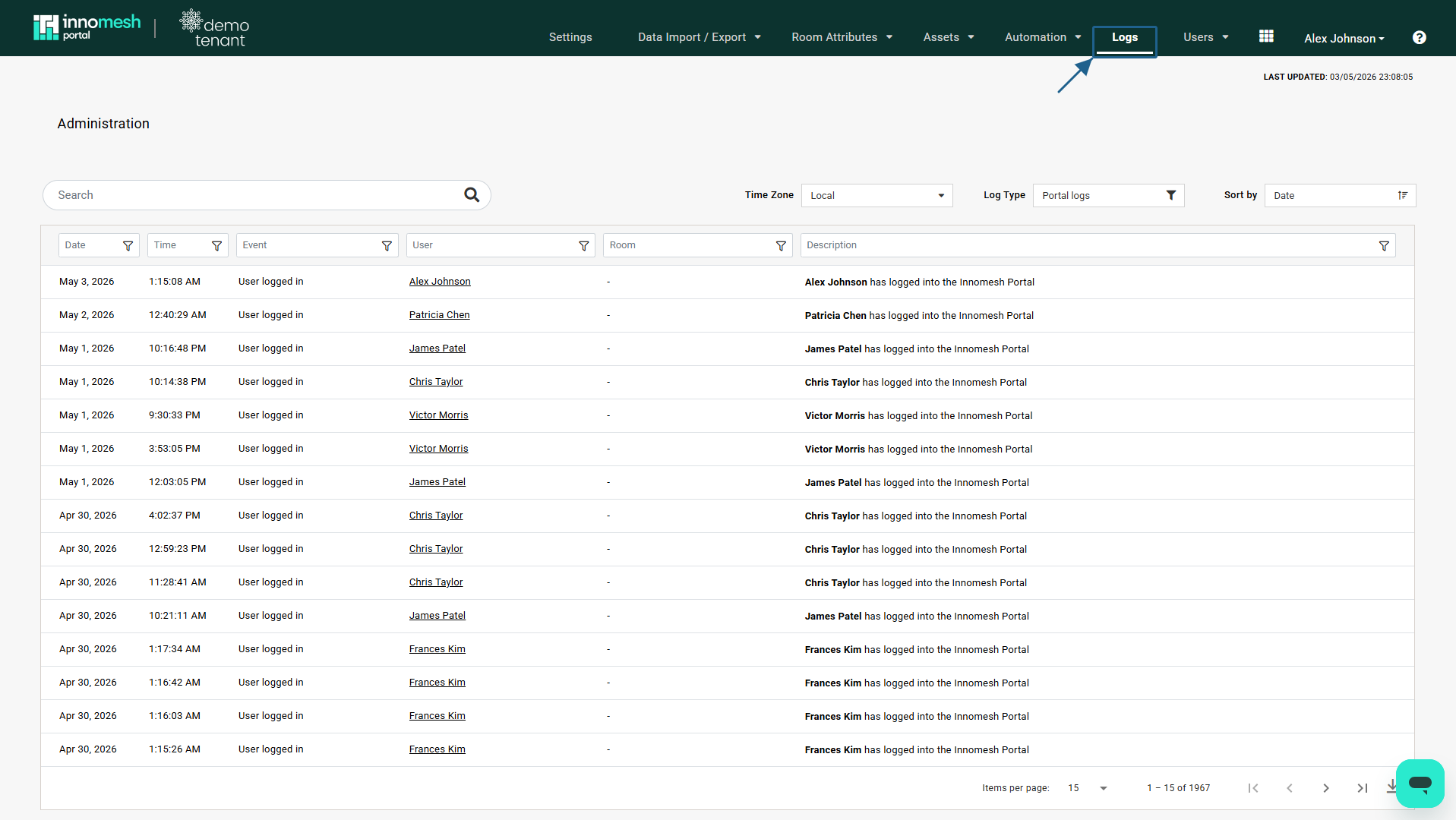Expand the Room Attributes menu
1456x820 pixels.
pos(842,37)
